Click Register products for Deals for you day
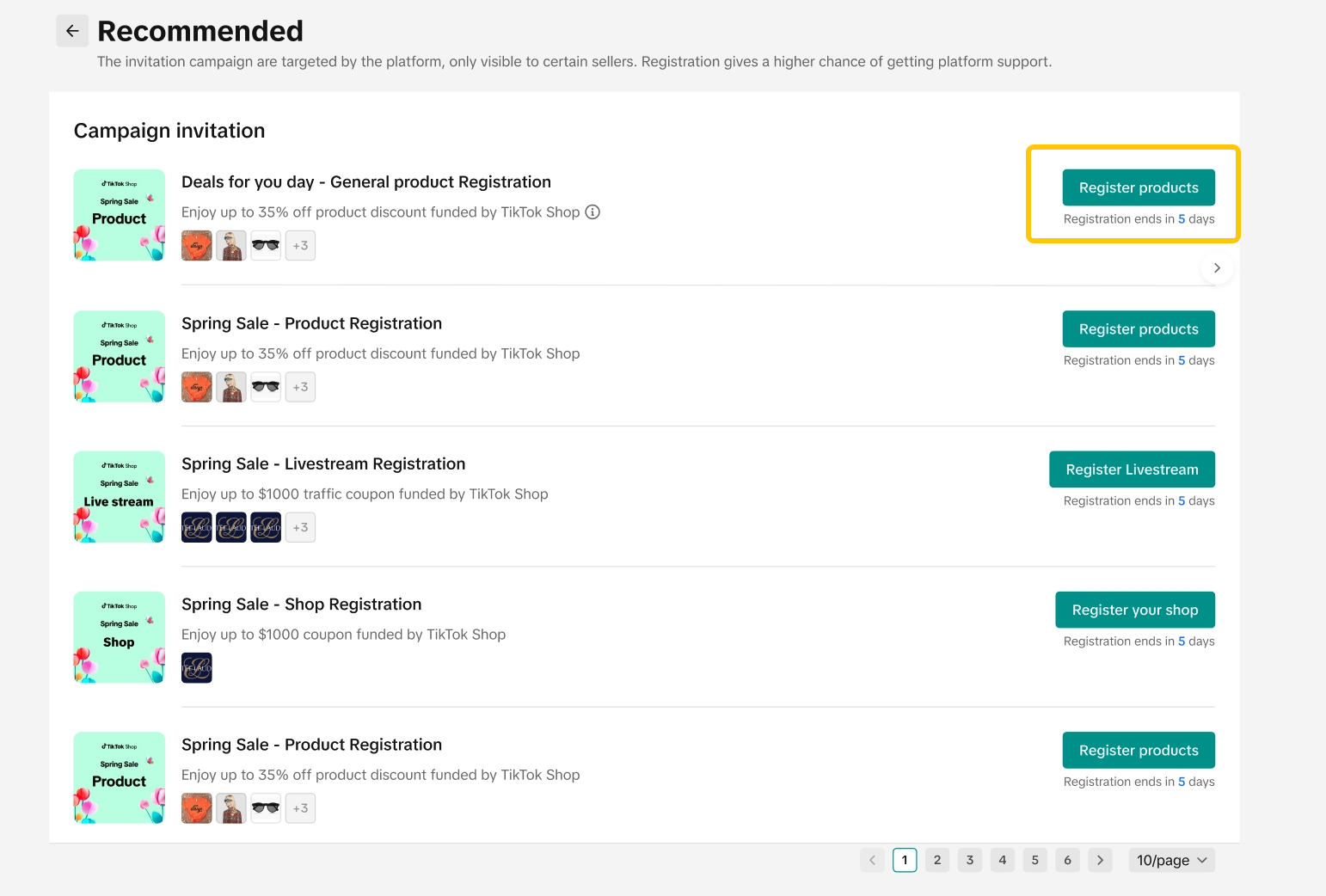Viewport: 1326px width, 896px height. [x=1138, y=187]
